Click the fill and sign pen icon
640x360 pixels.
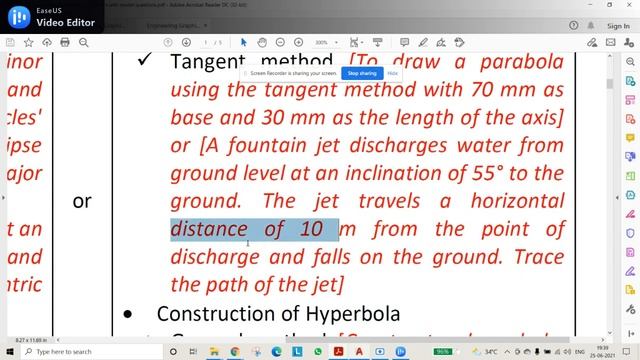[592, 42]
